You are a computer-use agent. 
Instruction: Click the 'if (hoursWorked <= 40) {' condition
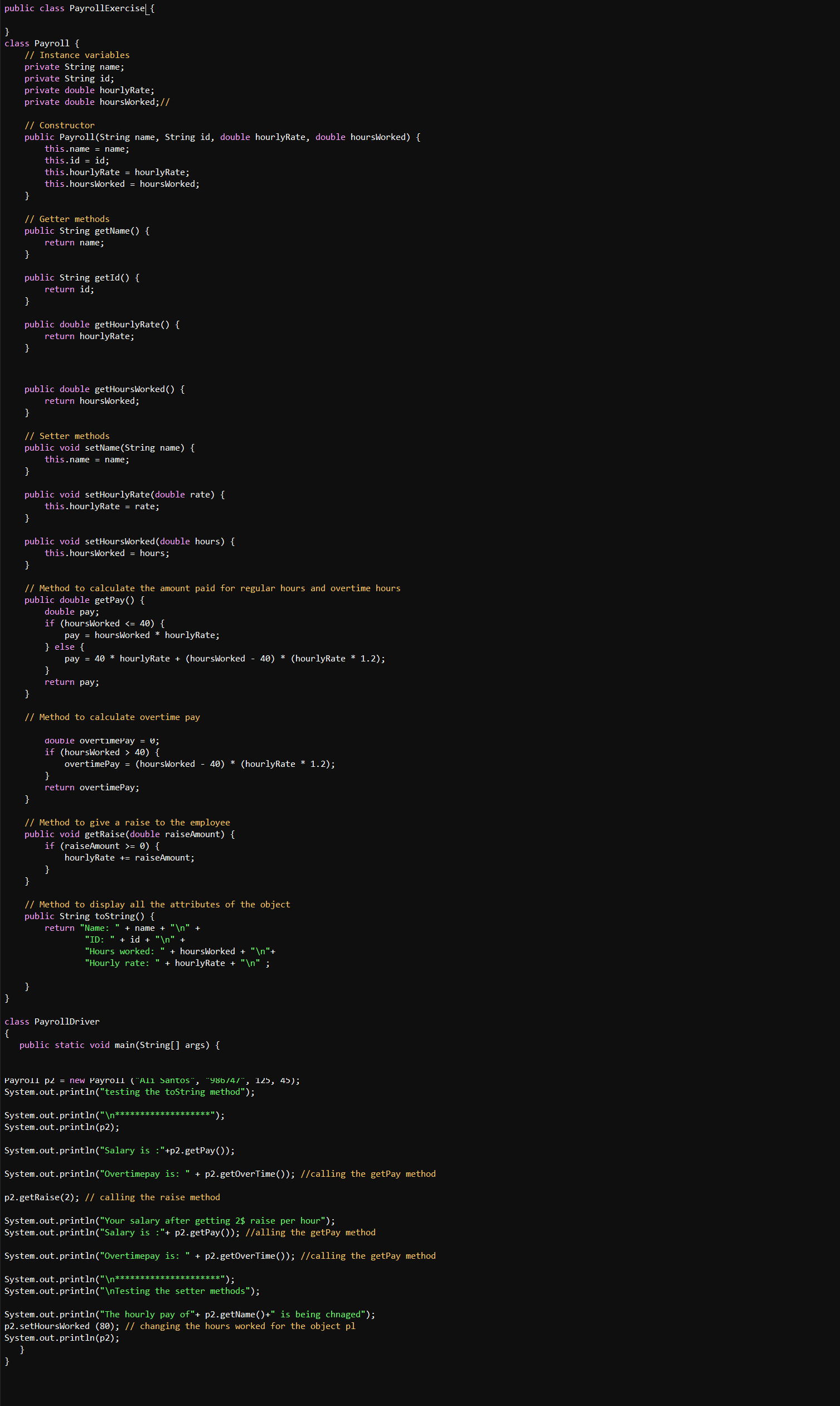(105, 624)
